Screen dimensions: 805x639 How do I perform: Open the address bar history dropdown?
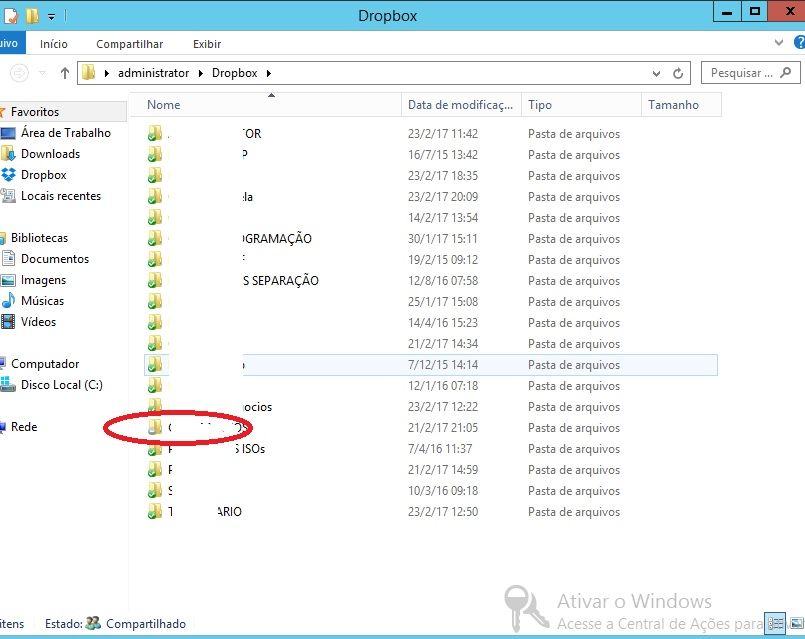[x=657, y=73]
